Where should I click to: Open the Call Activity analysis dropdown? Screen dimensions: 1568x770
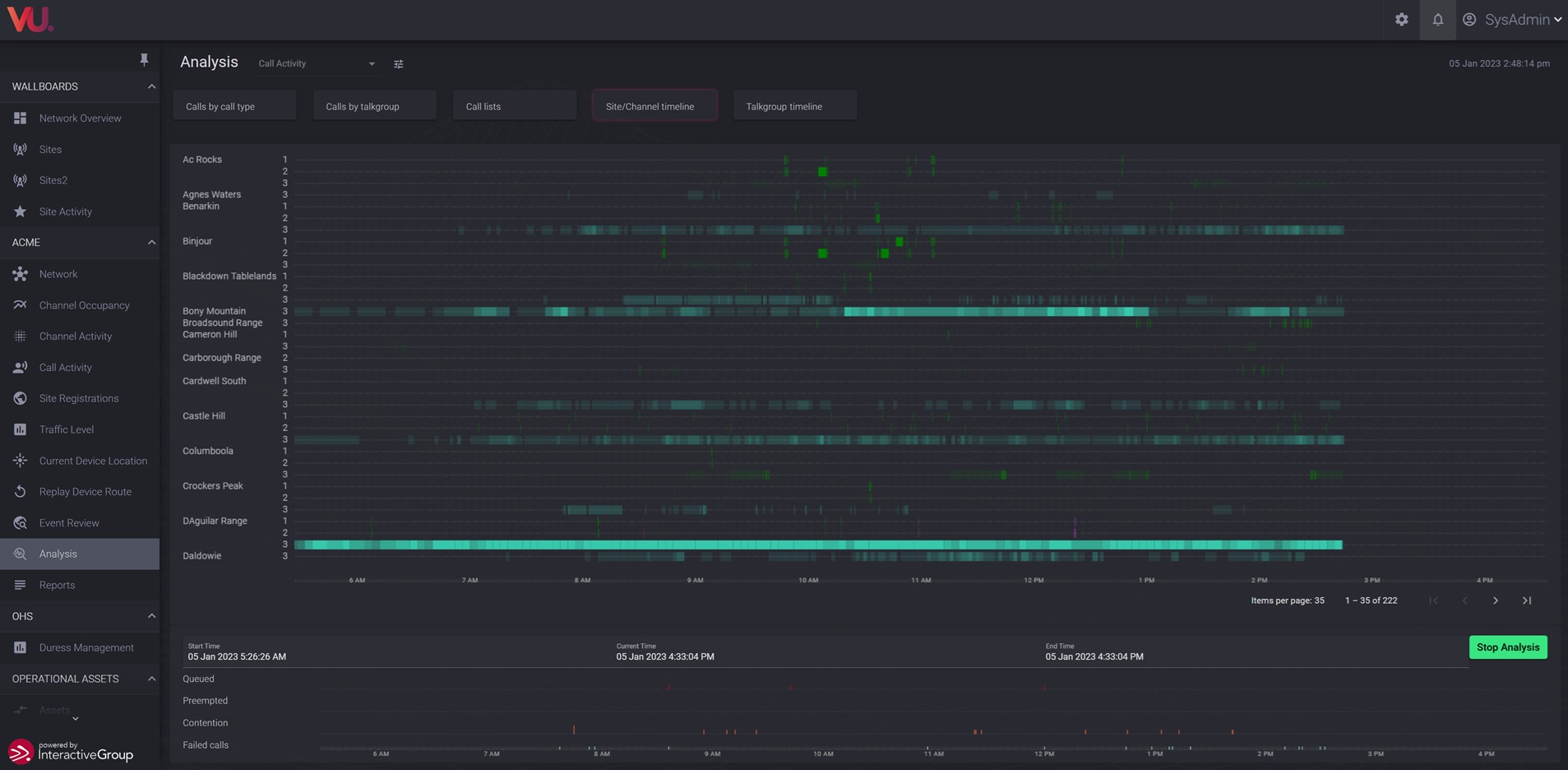(x=317, y=63)
